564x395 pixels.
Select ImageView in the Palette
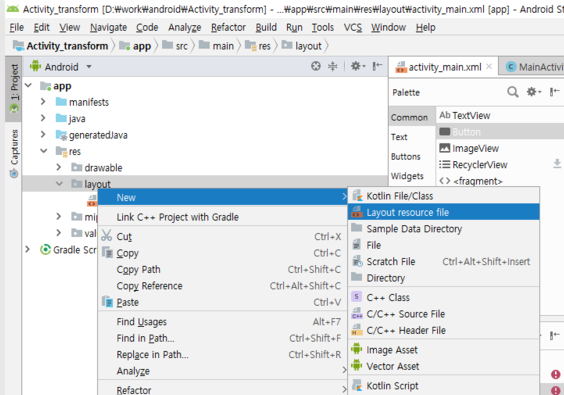[500, 148]
